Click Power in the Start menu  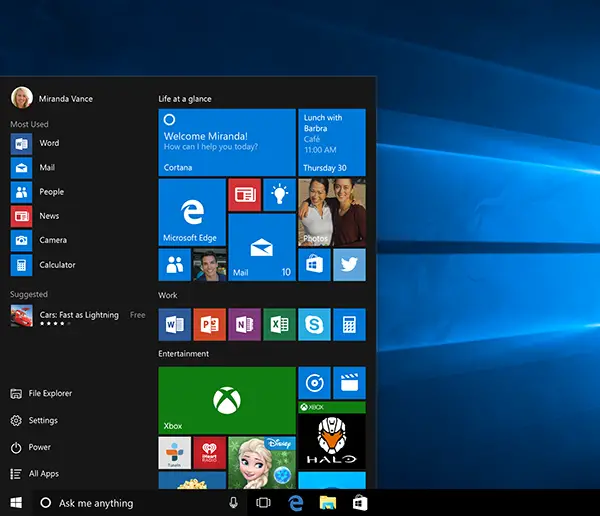(30, 447)
